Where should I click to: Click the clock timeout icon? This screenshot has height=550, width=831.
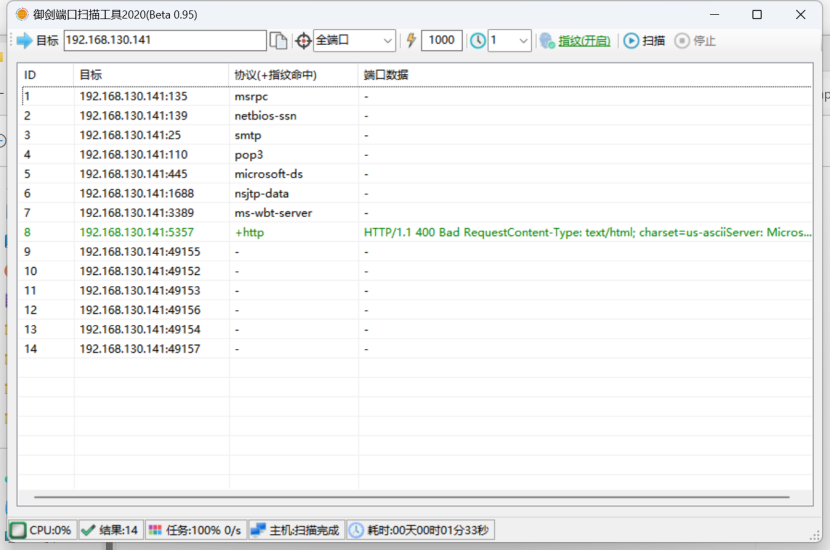[x=478, y=41]
